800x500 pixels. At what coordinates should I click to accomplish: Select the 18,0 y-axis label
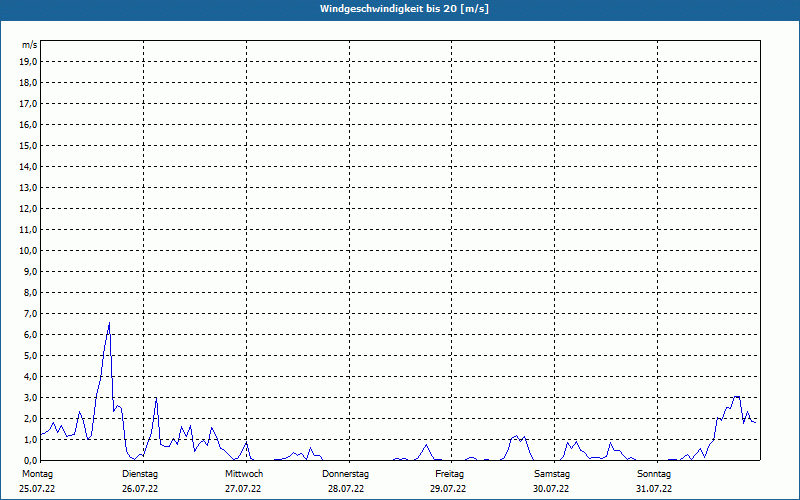pyautogui.click(x=28, y=83)
